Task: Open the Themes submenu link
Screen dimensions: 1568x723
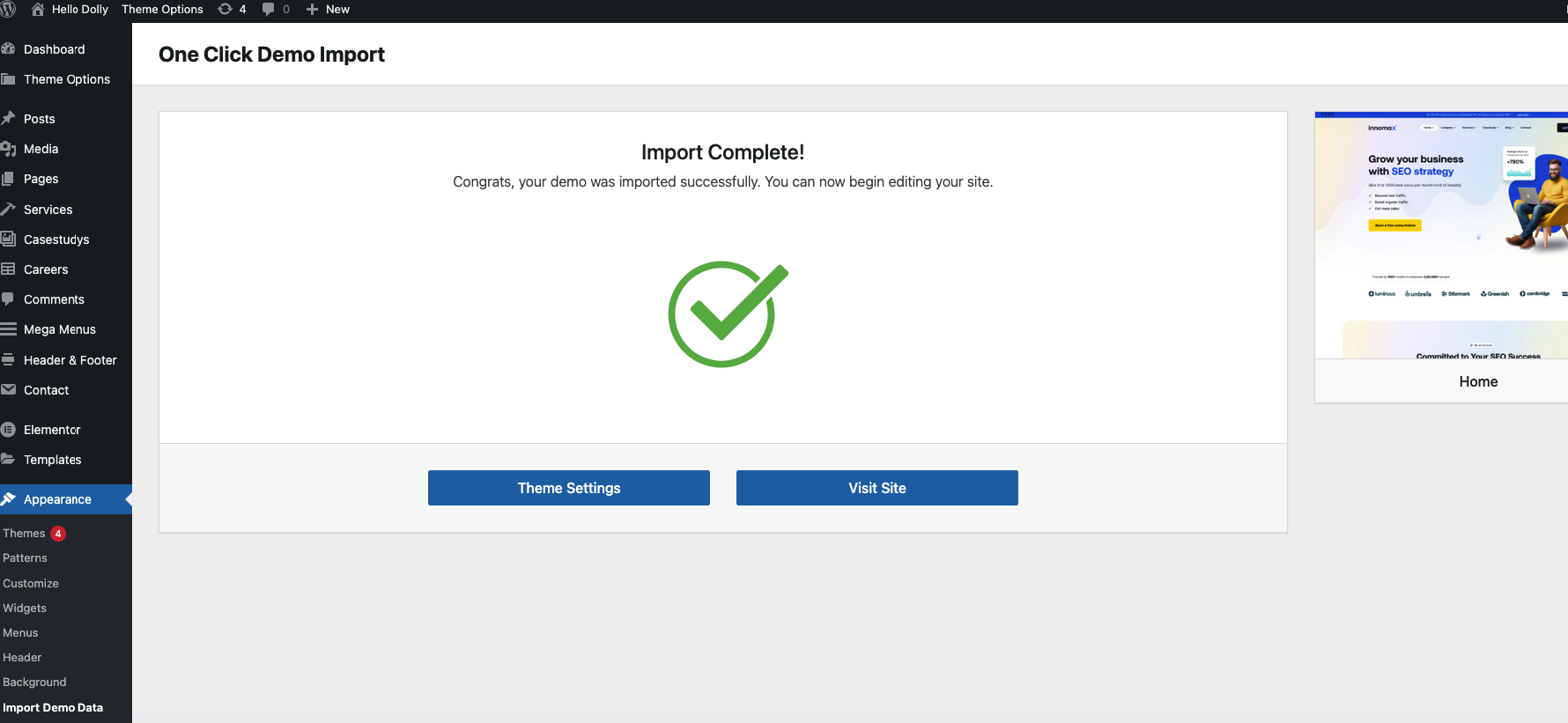Action: [x=24, y=534]
